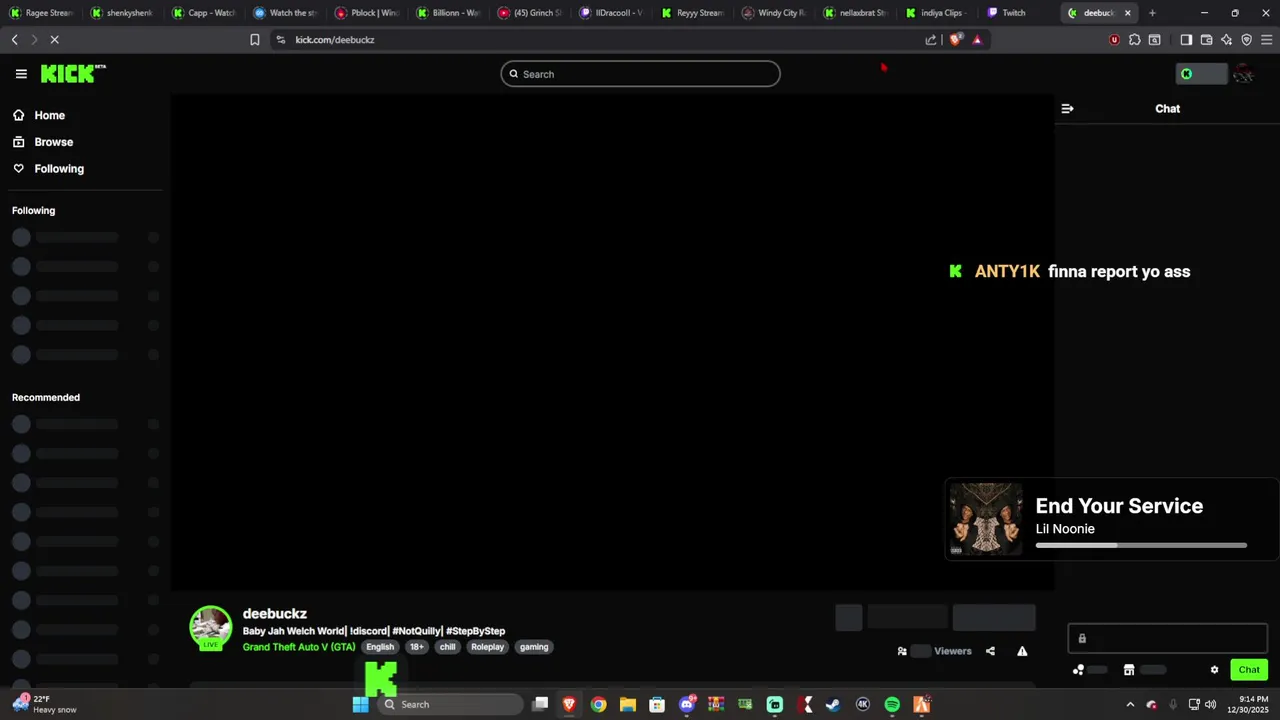
Task: Click the share stream icon
Action: click(x=990, y=651)
